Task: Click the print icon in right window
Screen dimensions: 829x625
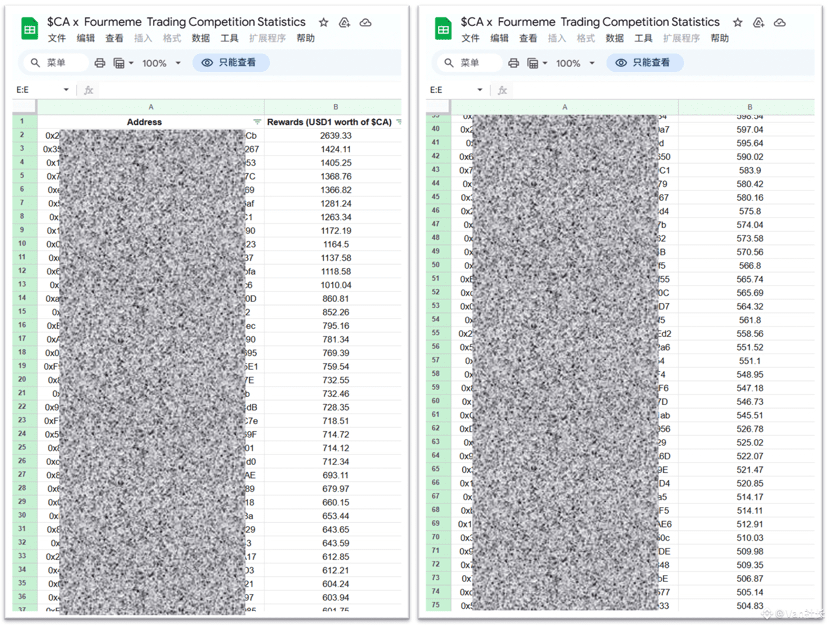Action: [513, 63]
